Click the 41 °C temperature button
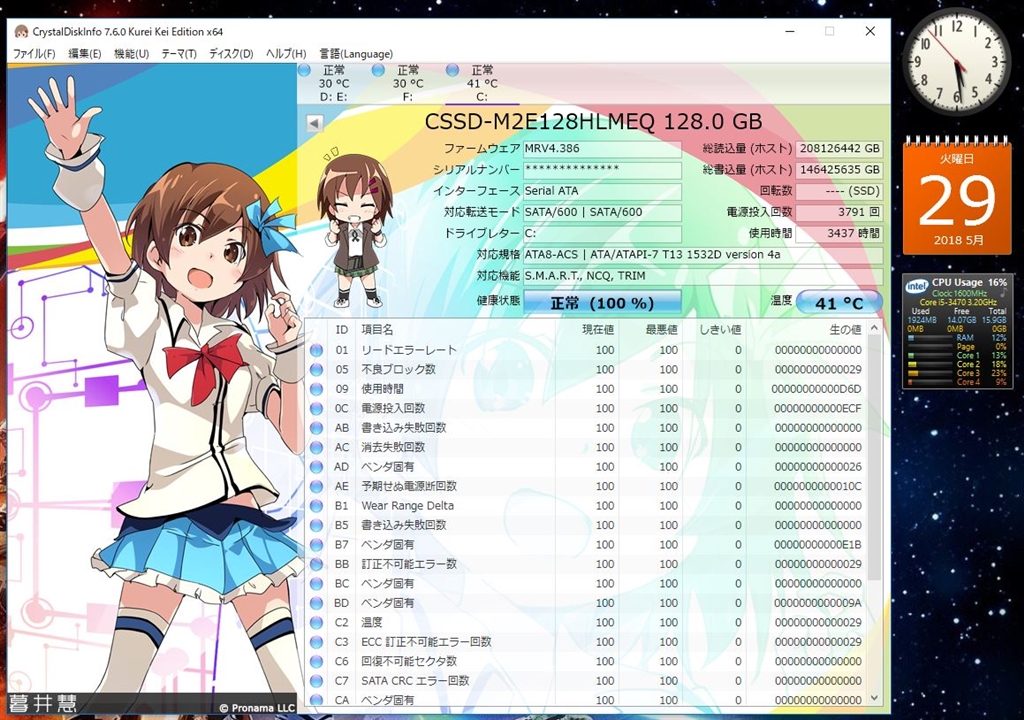 tap(839, 303)
